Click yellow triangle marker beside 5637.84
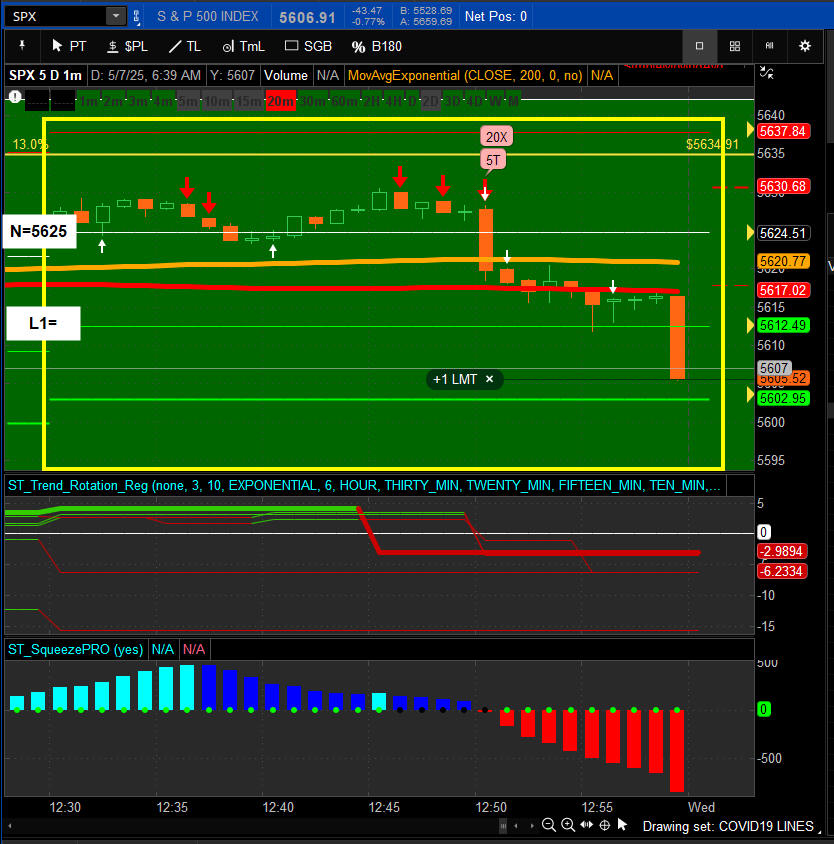The image size is (834, 844). point(750,130)
